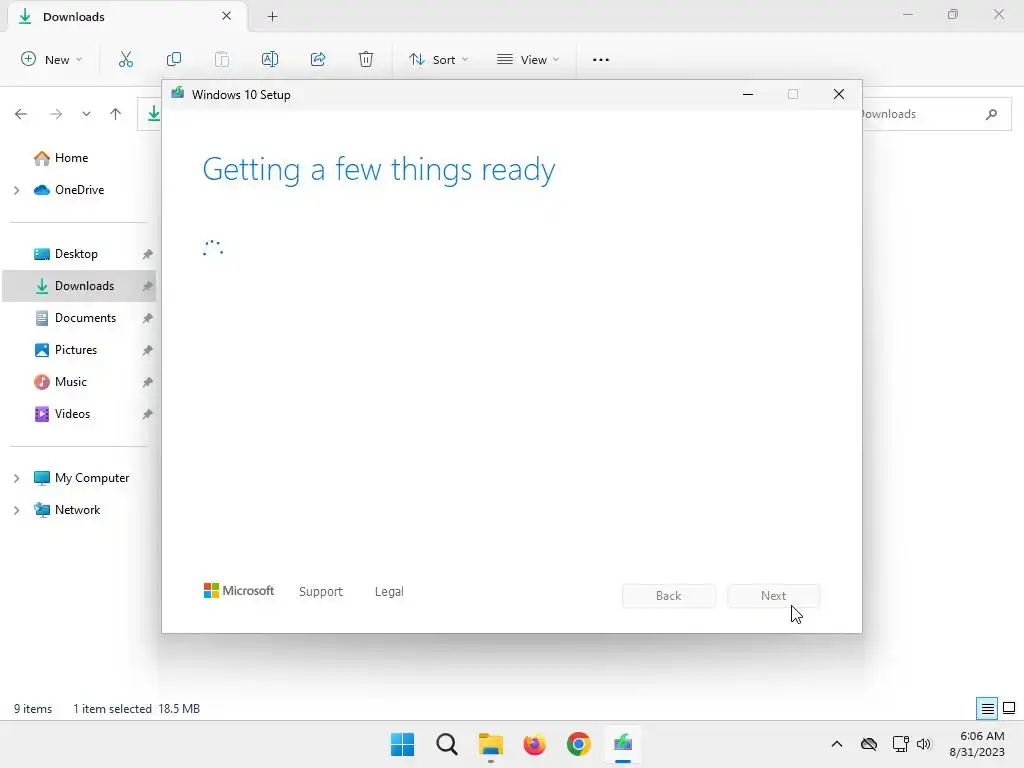1024x768 pixels.
Task: Click the search magnifier in Downloads search box
Action: (x=991, y=114)
